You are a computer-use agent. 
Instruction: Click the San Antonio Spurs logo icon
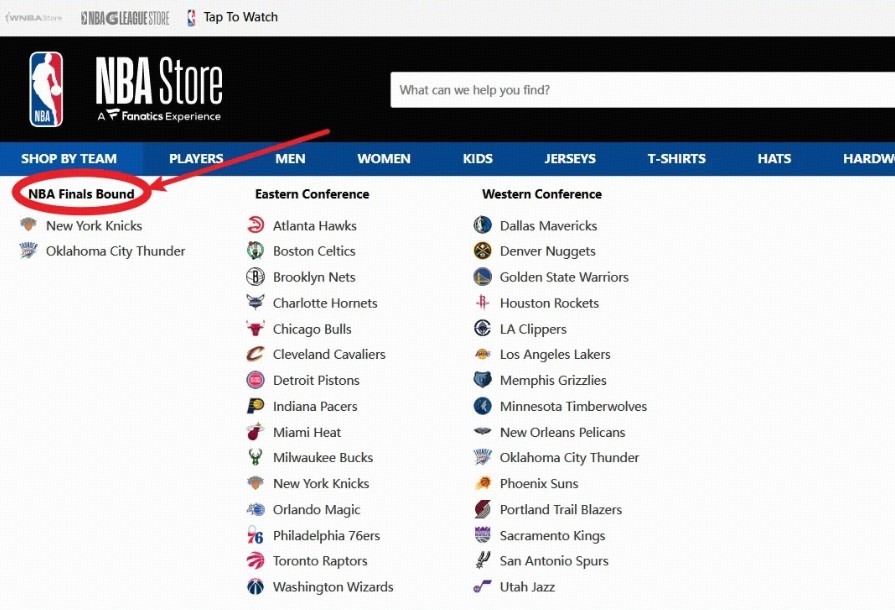pos(482,560)
